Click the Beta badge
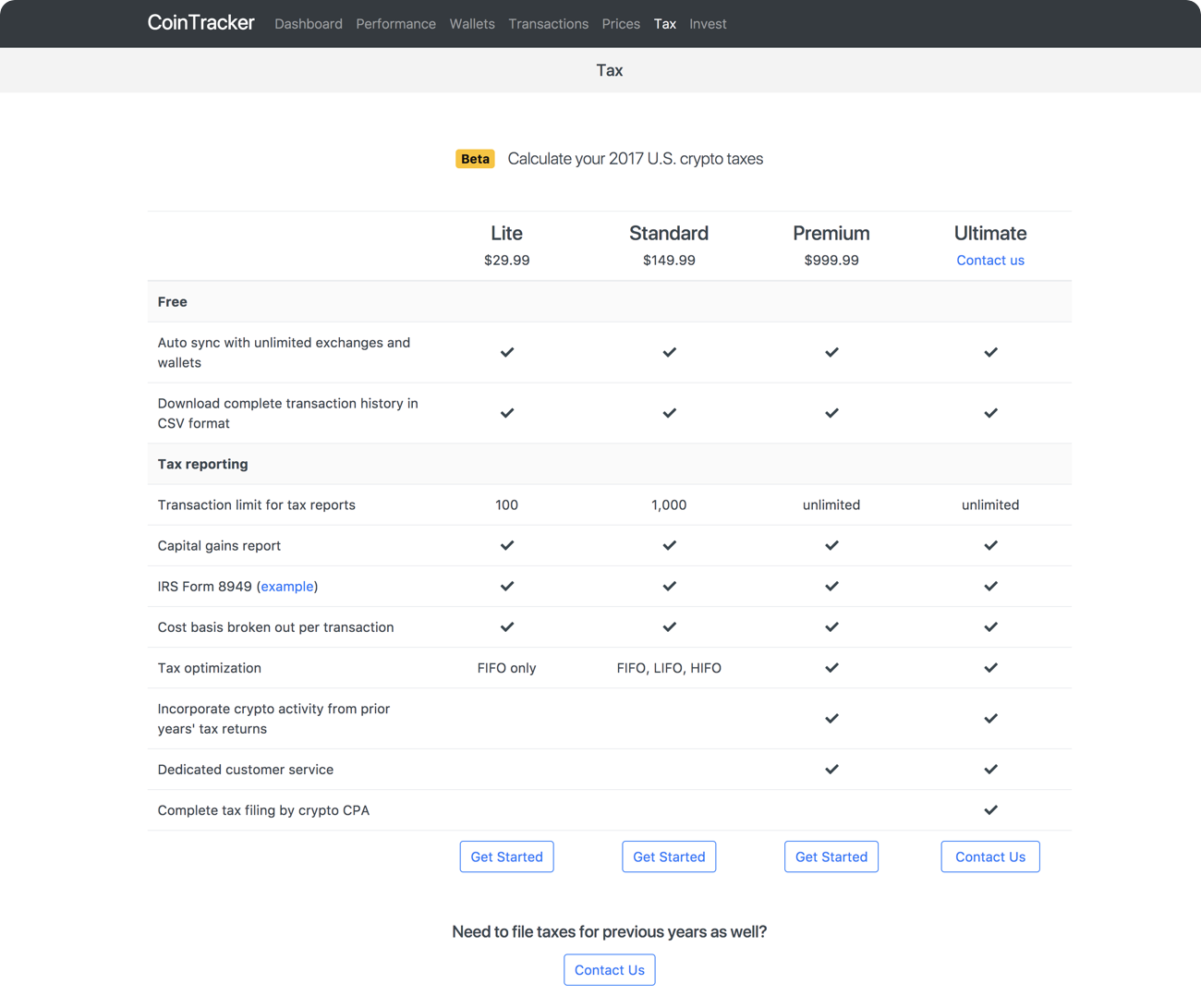Viewport: 1201px width, 1008px height. pos(475,158)
